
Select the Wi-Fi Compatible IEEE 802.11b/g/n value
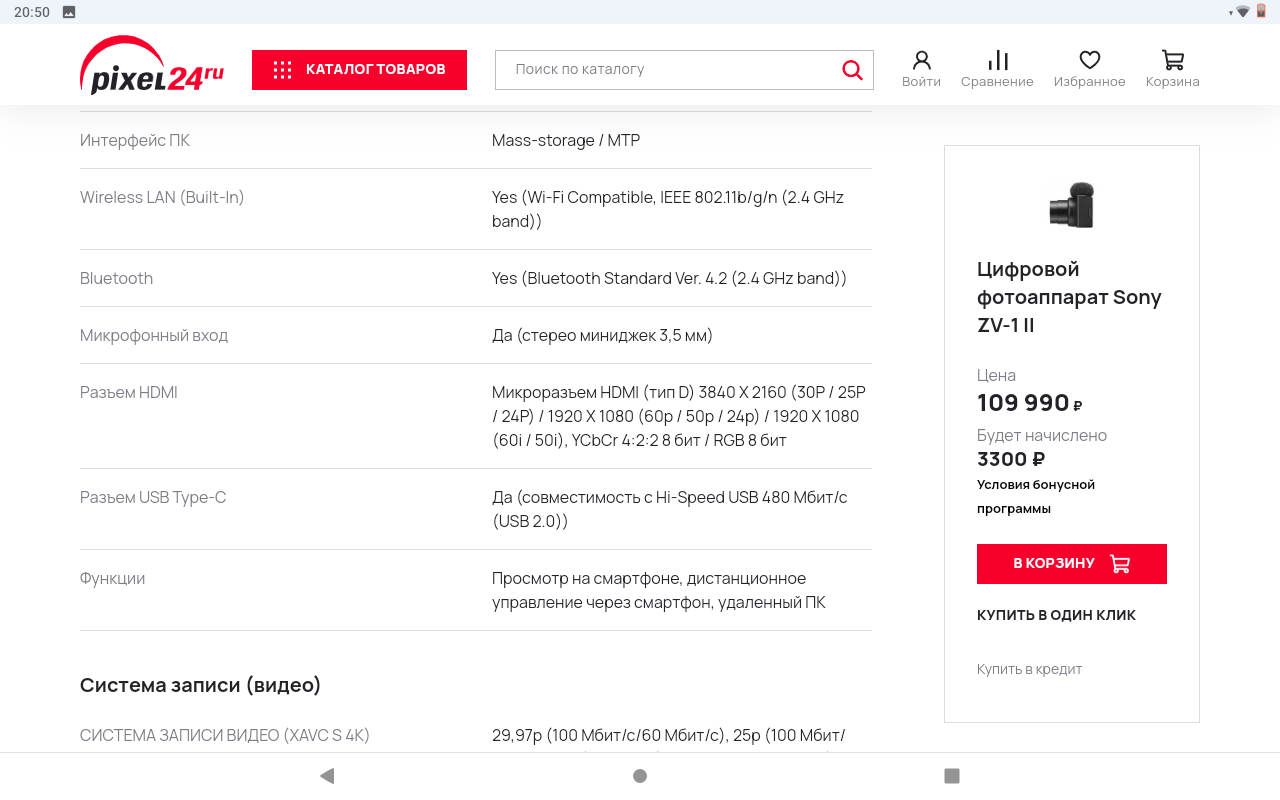click(x=668, y=209)
